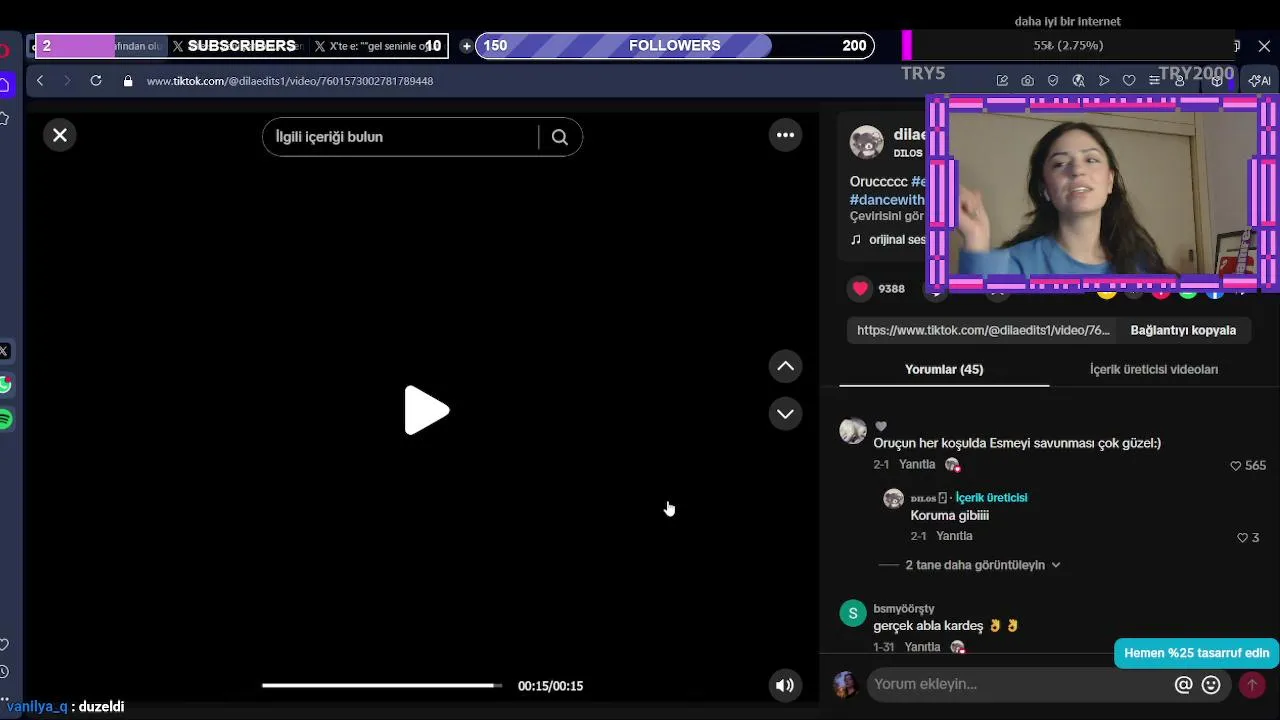The height and width of the screenshot is (720, 1280).
Task: Bookmark page with the heart toolbar icon
Action: coord(1129,81)
